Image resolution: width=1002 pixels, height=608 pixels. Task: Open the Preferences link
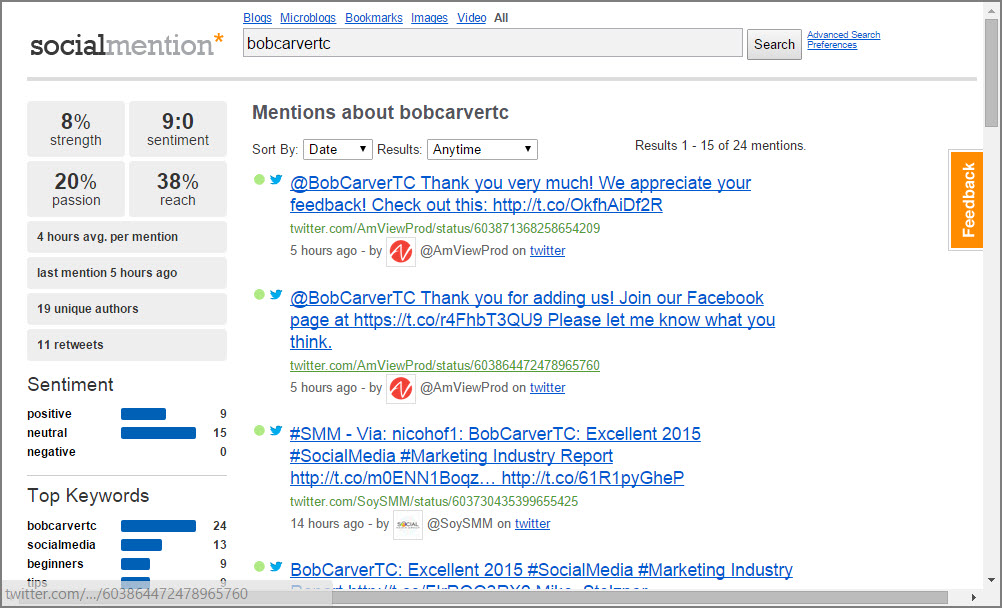831,45
